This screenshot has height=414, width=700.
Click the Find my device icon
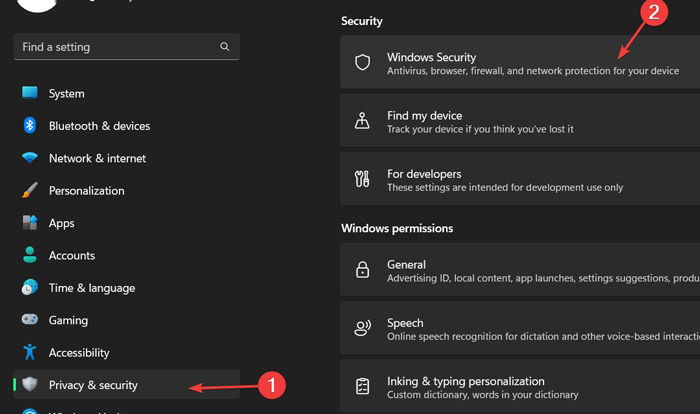point(362,121)
